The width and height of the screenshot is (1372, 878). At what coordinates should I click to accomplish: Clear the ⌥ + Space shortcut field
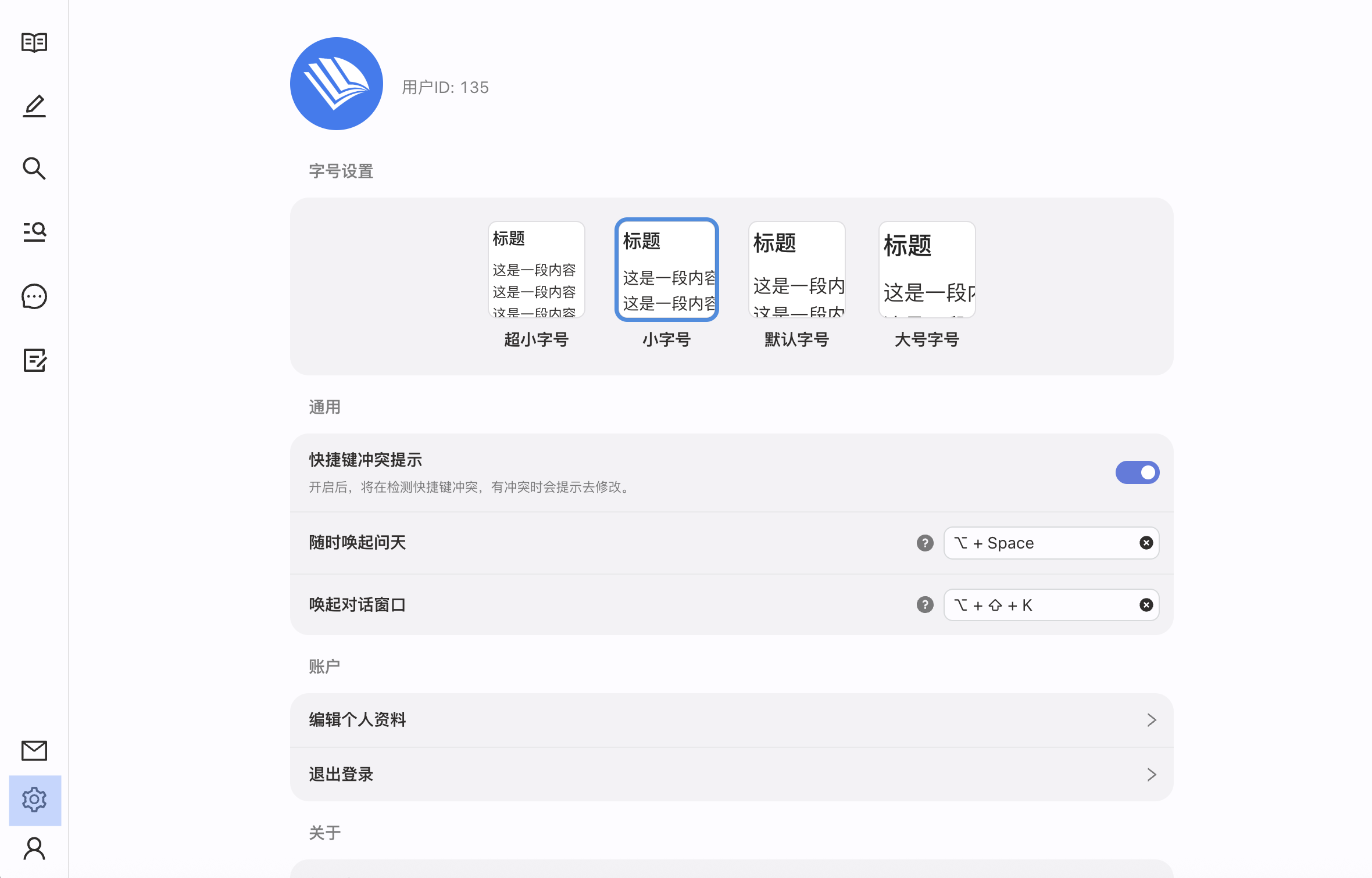pyautogui.click(x=1146, y=543)
